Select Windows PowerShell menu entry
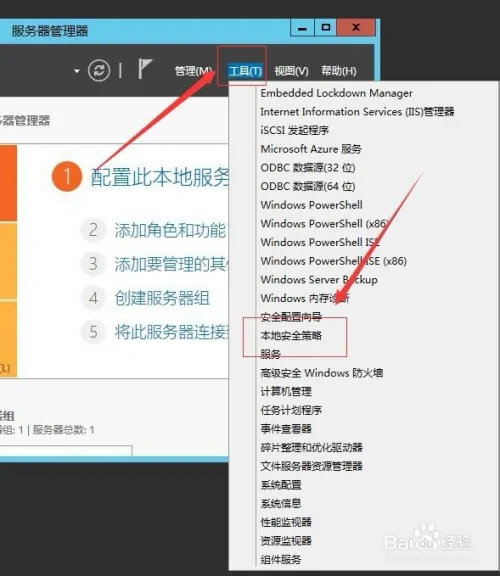 [312, 205]
